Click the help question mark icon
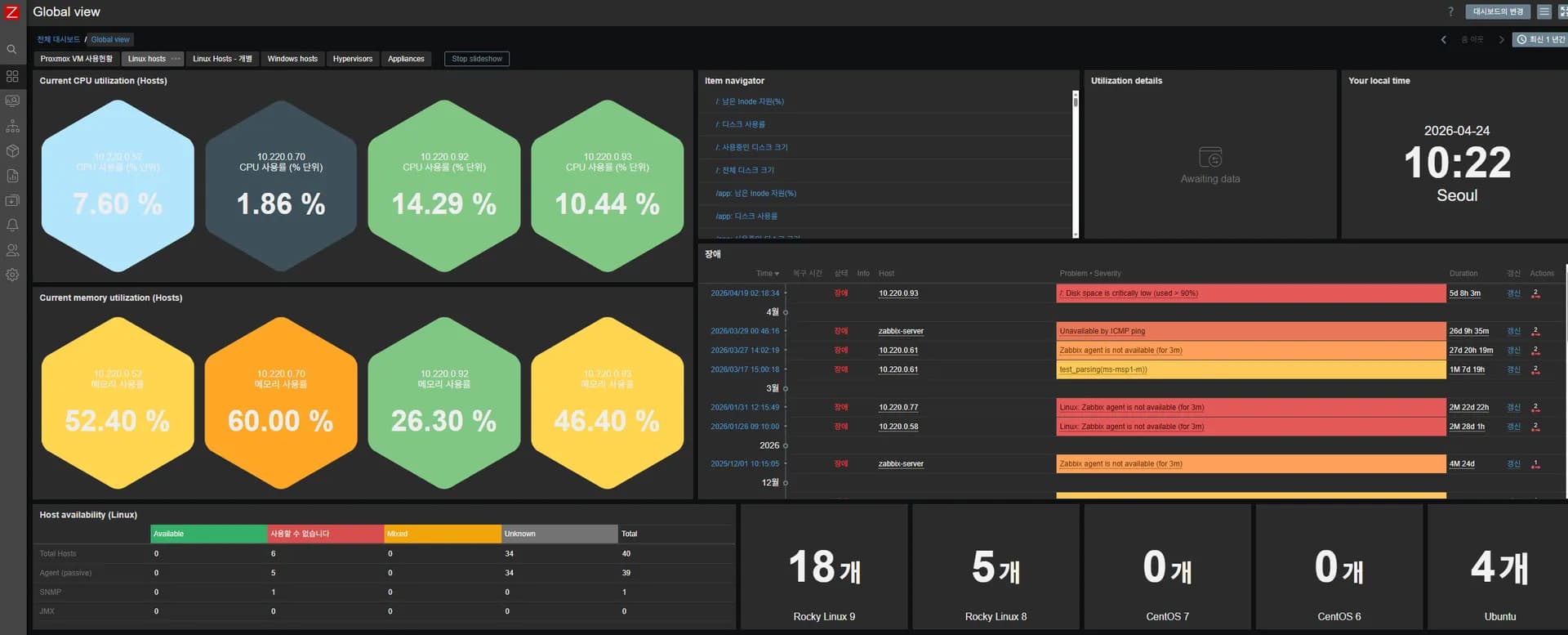The image size is (1568, 635). (1450, 11)
